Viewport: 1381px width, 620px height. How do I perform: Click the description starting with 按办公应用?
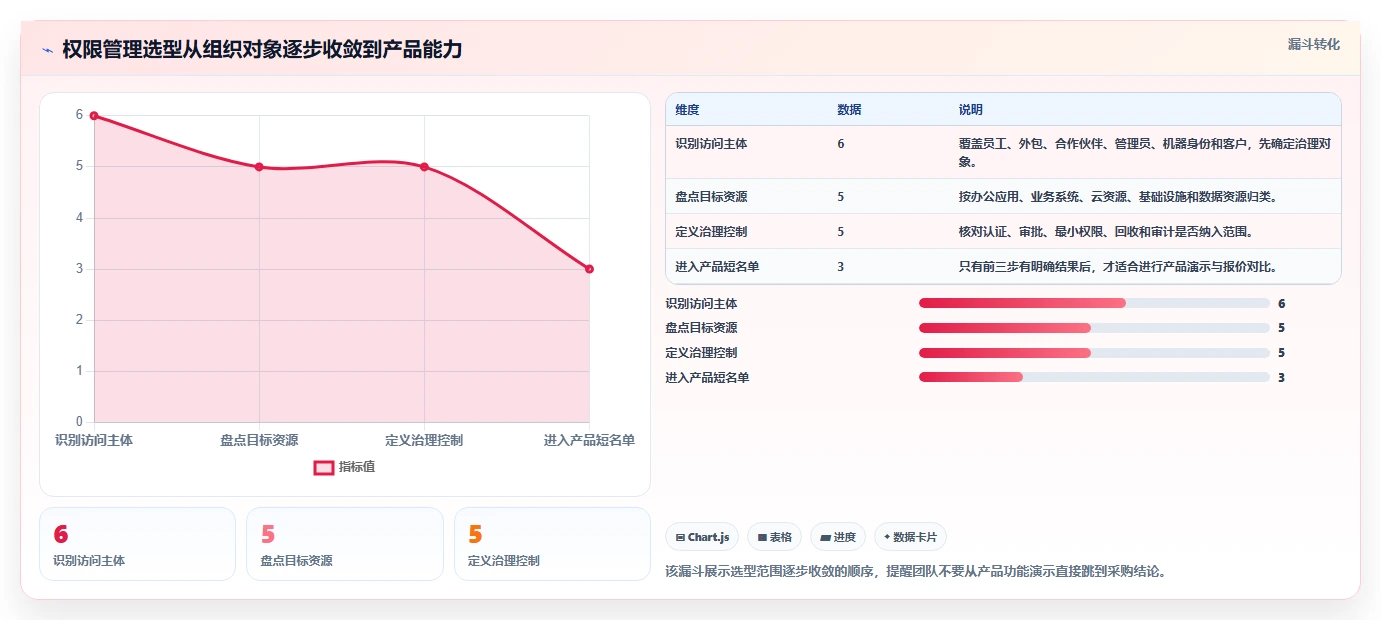(1118, 197)
